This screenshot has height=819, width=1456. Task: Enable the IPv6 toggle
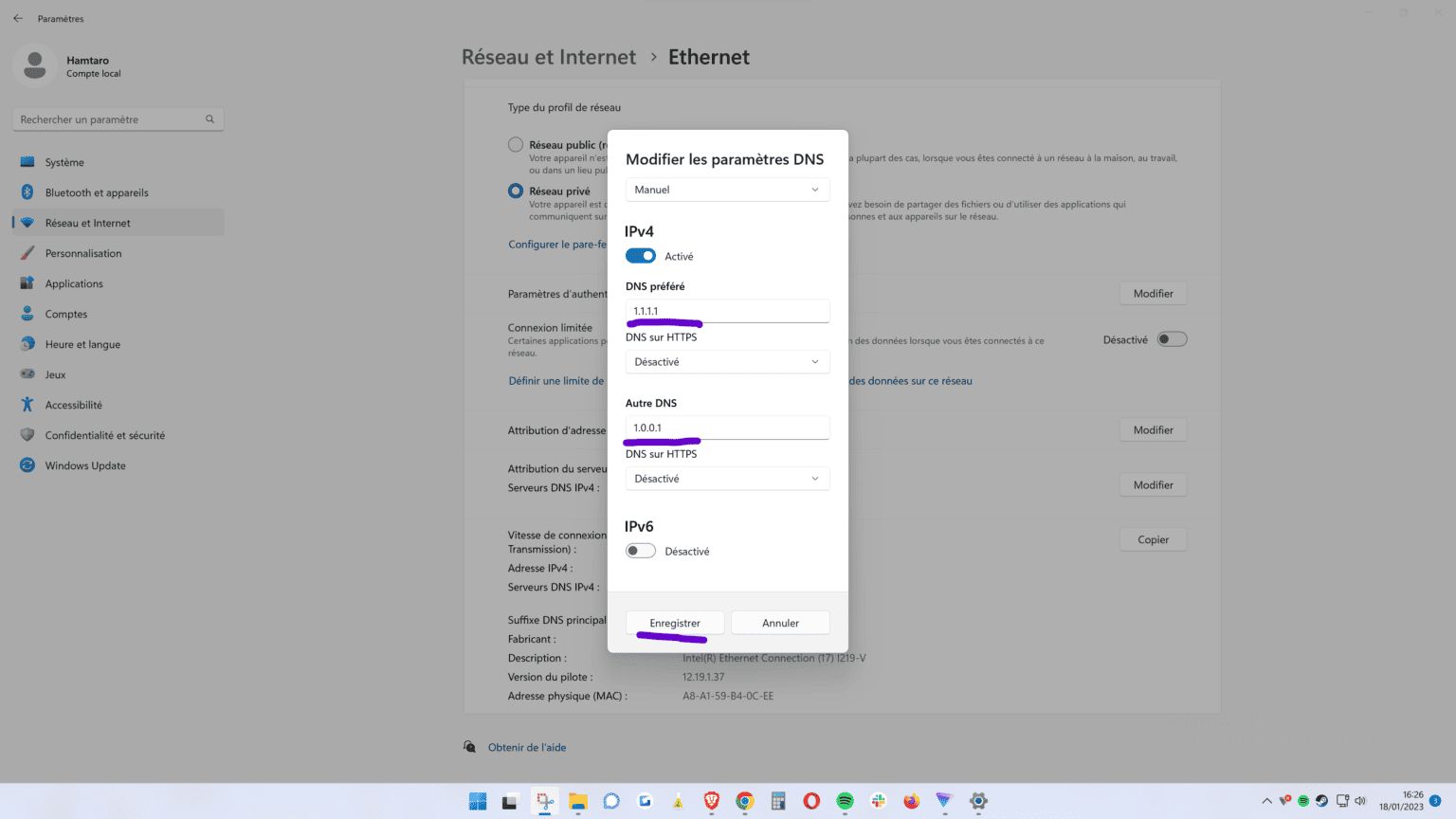coord(641,550)
